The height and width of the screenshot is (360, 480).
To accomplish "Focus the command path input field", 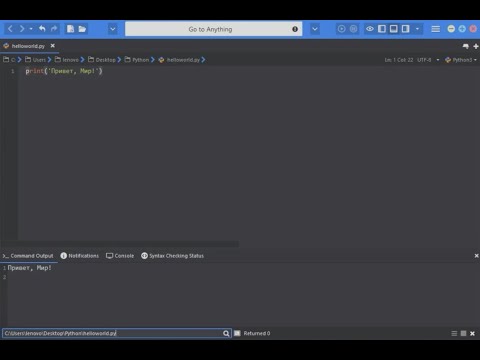I will click(x=117, y=333).
